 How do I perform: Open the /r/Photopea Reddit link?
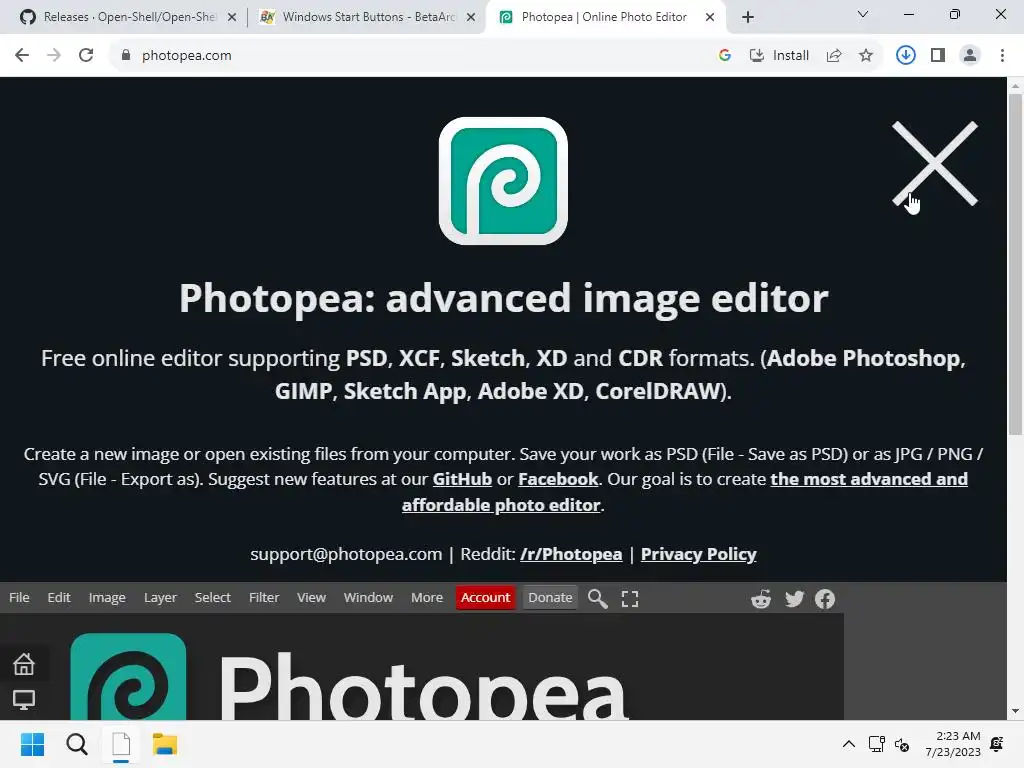click(x=571, y=554)
